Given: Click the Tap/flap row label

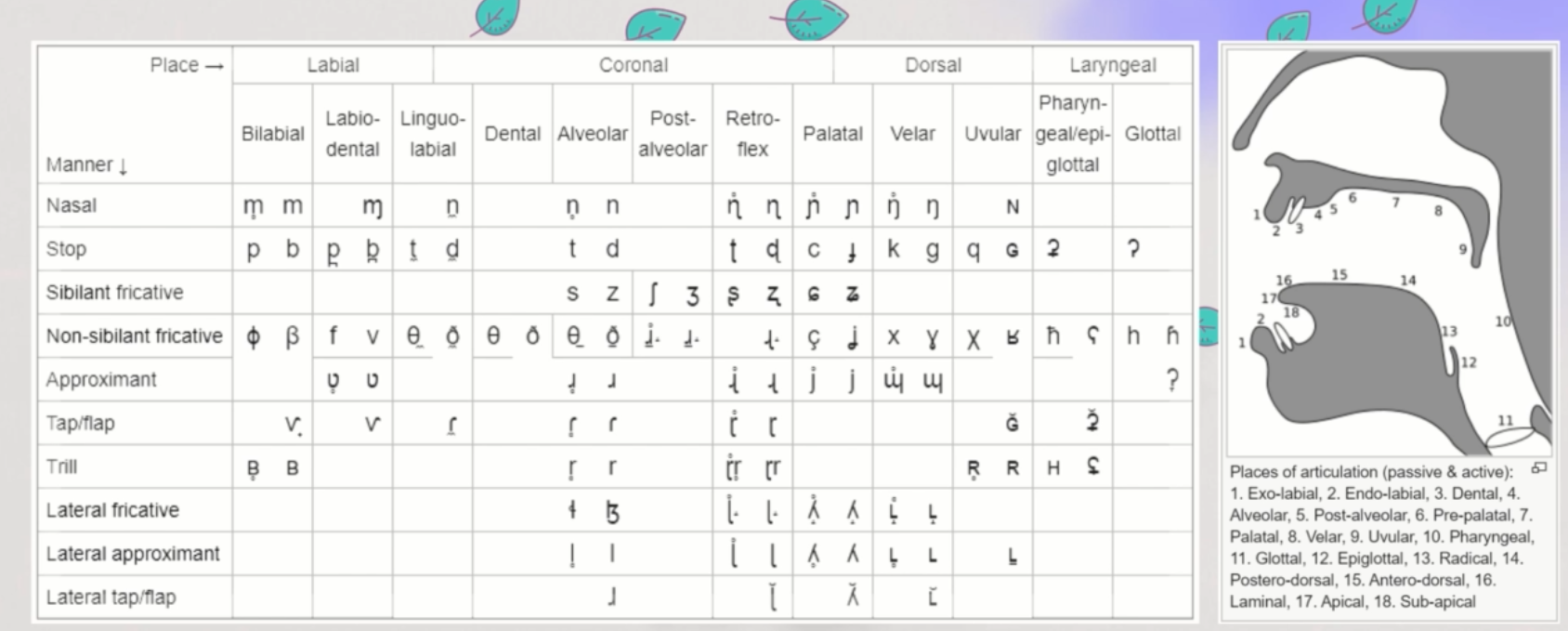Looking at the screenshot, I should pos(80,424).
